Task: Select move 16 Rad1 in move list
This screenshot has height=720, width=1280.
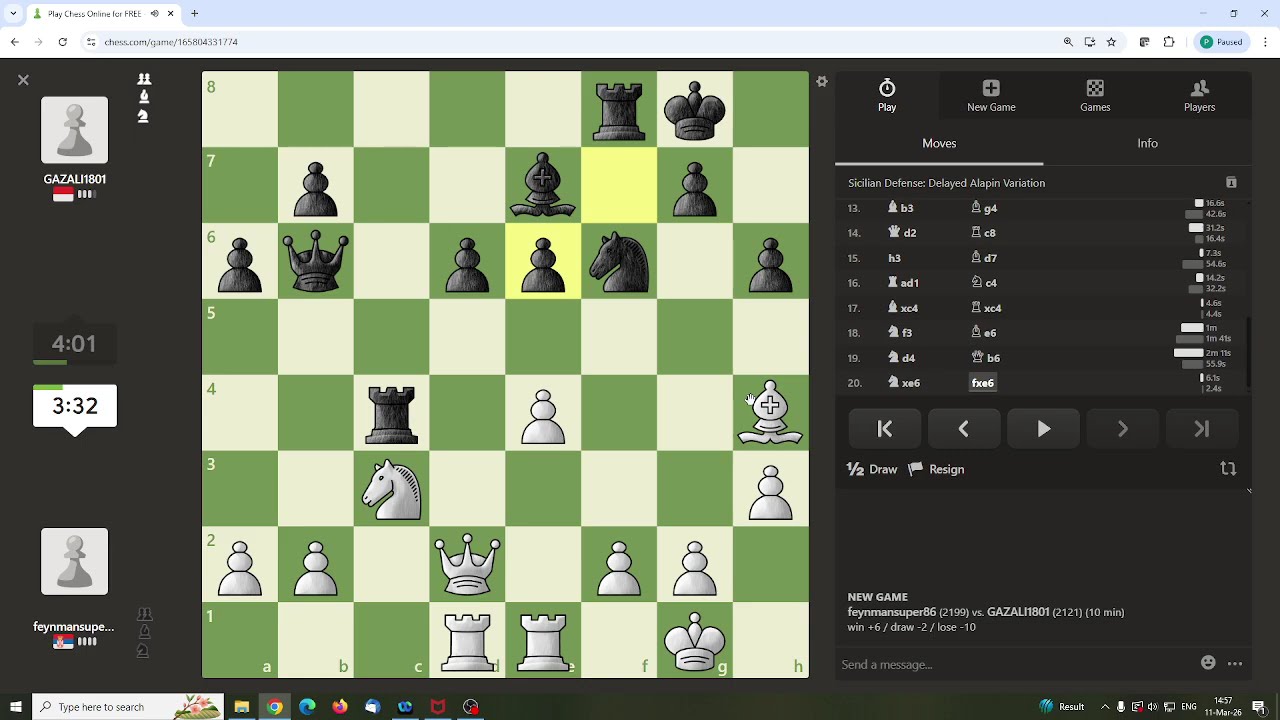Action: coord(903,283)
